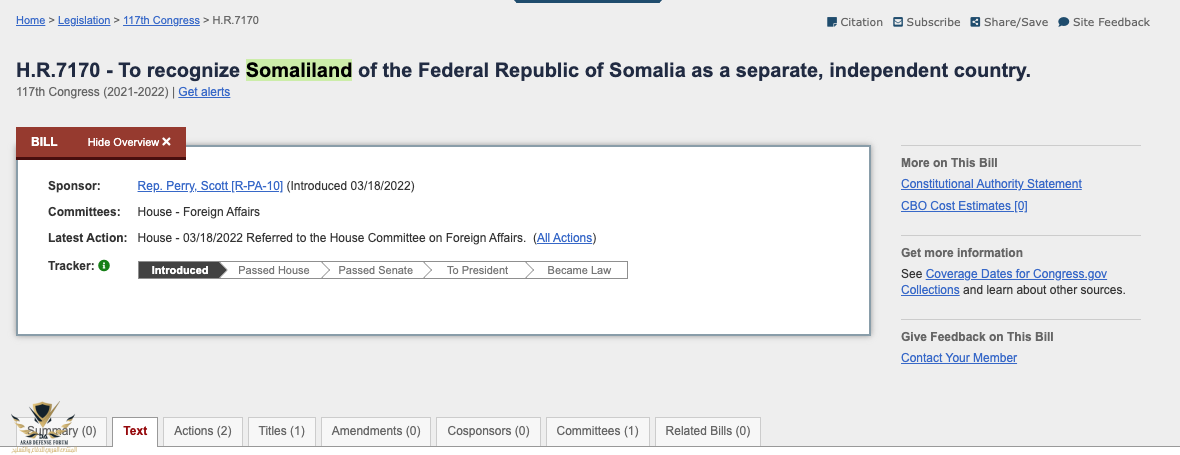Open the Cosponsors (0) tab
The image size is (1180, 455).
point(488,431)
